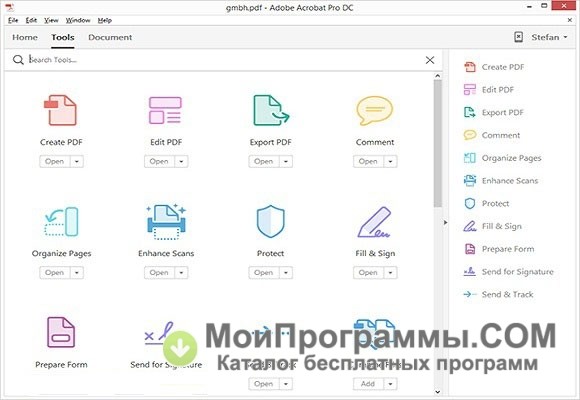Click the Create PDF icon in right sidebar
The height and width of the screenshot is (400, 580).
[470, 67]
